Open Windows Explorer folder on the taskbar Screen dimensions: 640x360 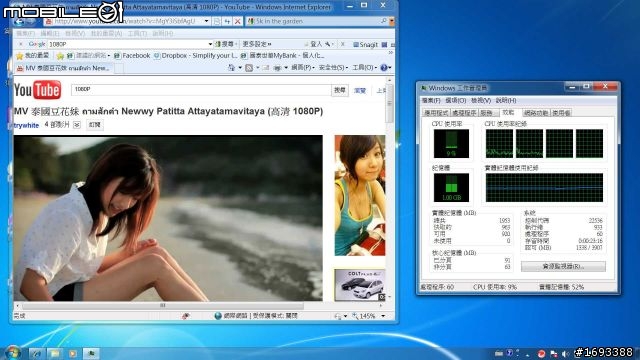tap(54, 353)
